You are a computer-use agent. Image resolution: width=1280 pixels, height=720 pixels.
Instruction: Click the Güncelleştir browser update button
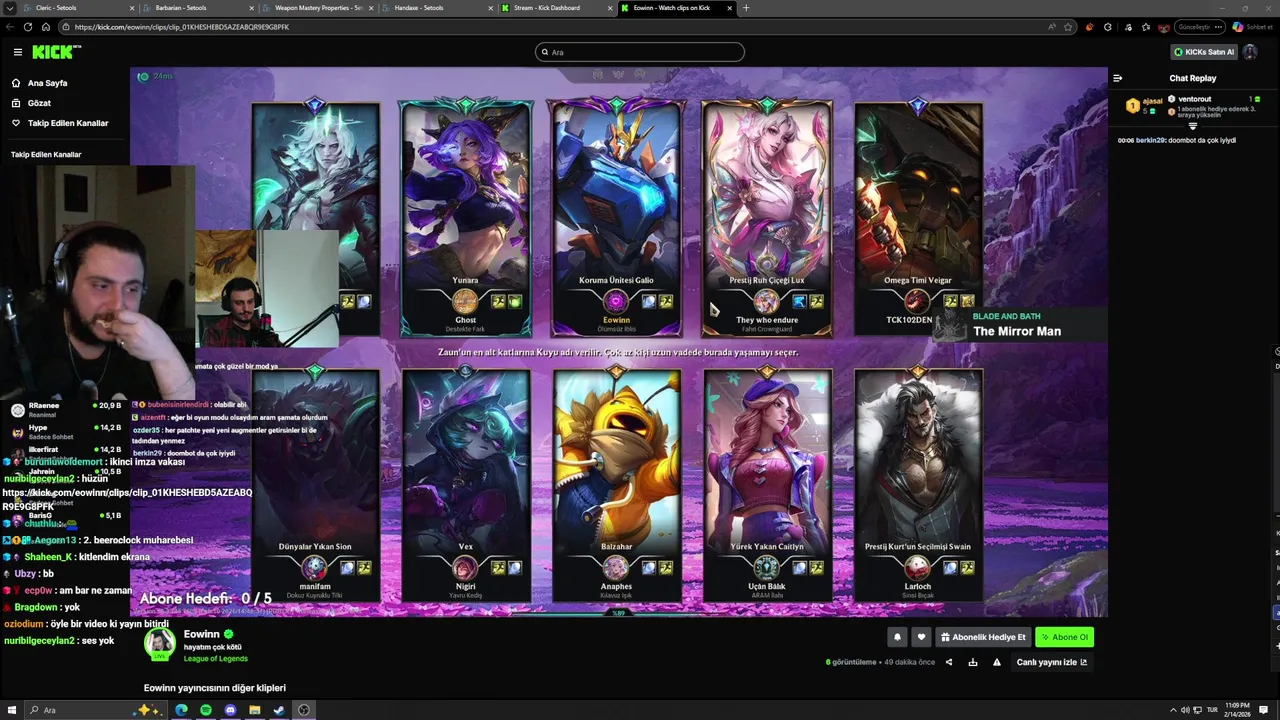pos(1199,27)
